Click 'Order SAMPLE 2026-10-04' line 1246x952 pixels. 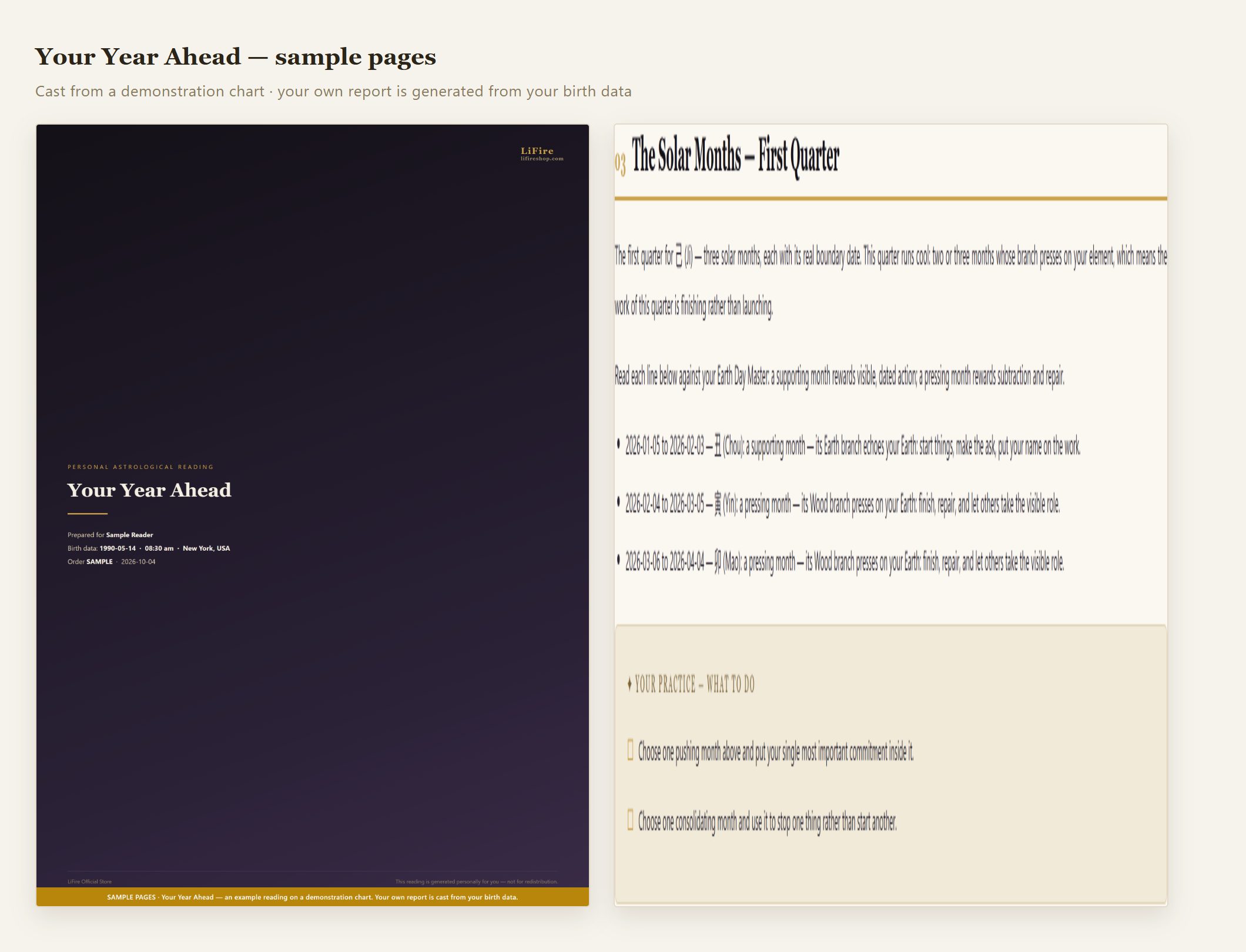(112, 562)
